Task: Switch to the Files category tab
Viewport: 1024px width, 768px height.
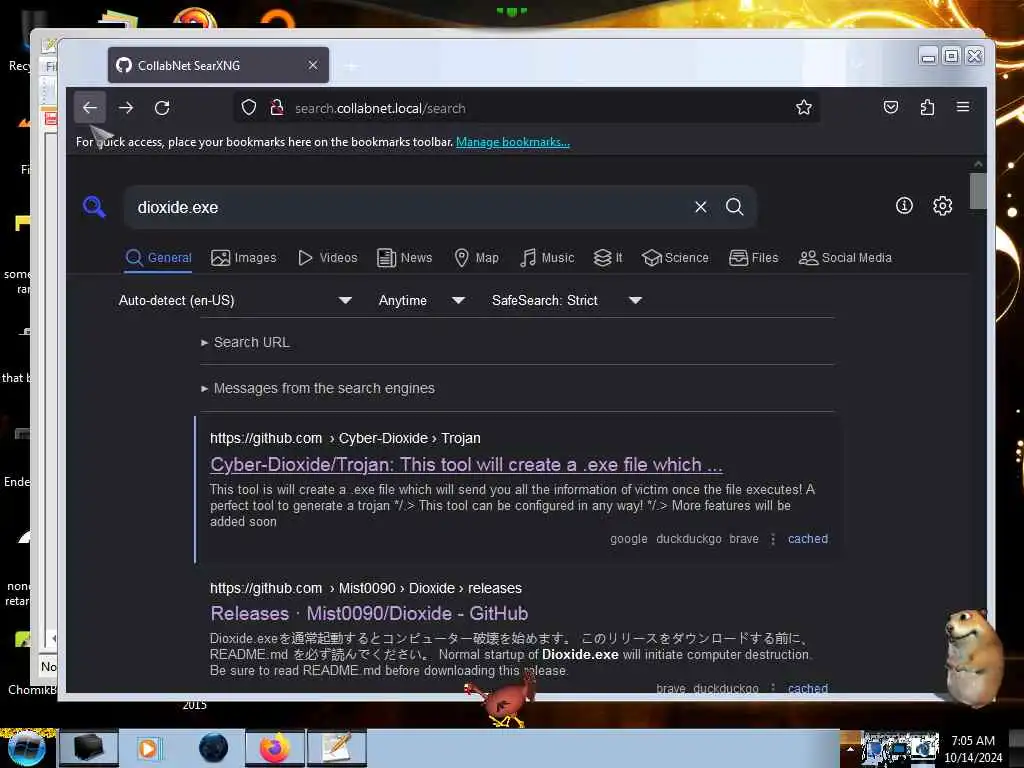Action: [x=754, y=258]
